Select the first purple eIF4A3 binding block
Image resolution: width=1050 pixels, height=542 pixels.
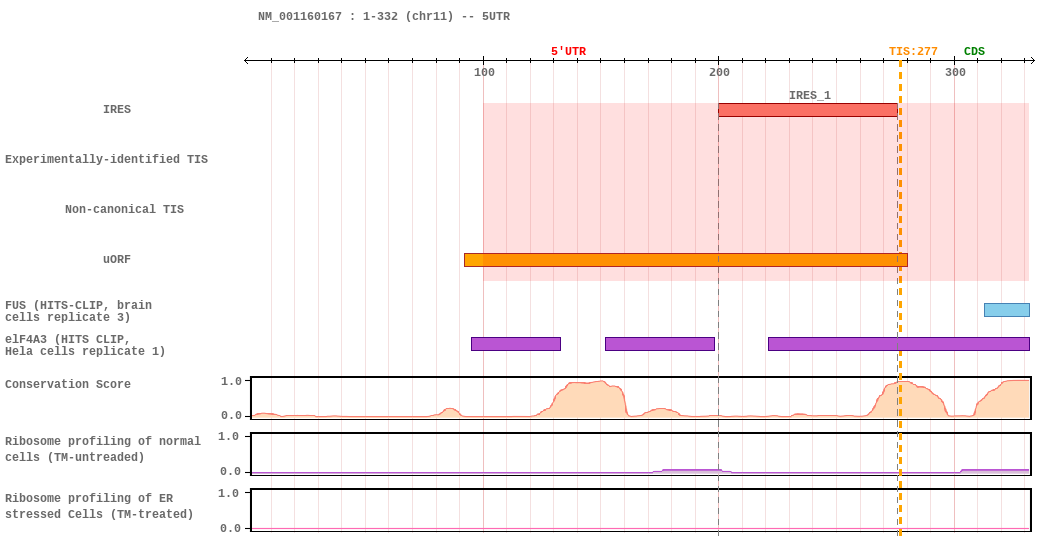[x=516, y=344]
